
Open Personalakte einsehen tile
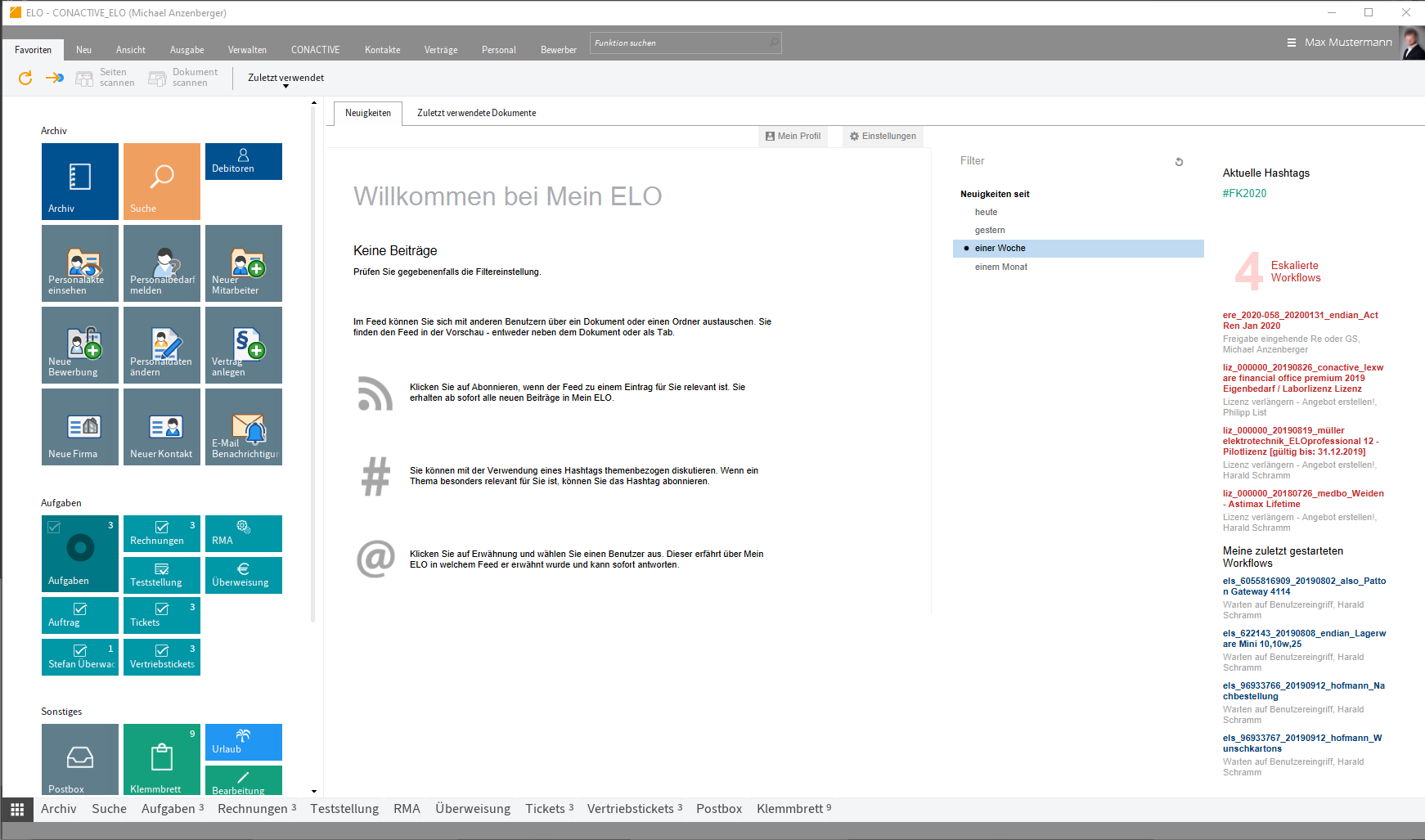click(x=80, y=263)
